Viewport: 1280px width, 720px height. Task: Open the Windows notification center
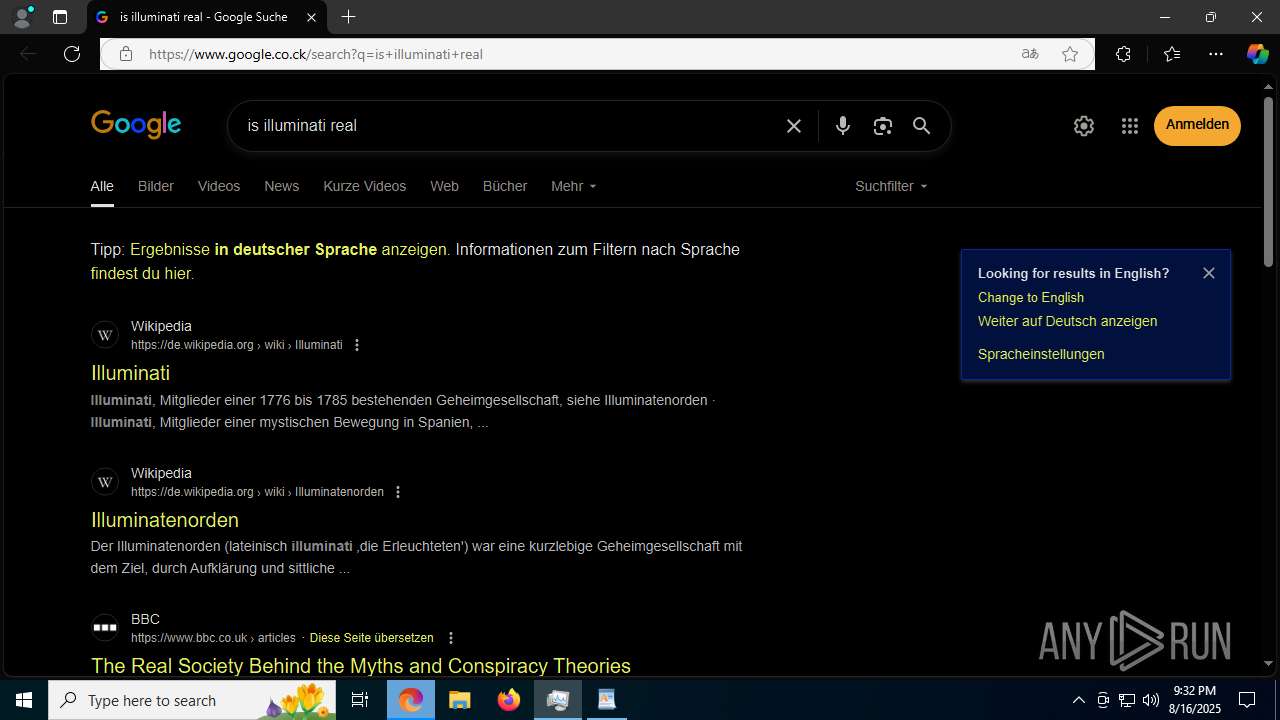(1247, 700)
